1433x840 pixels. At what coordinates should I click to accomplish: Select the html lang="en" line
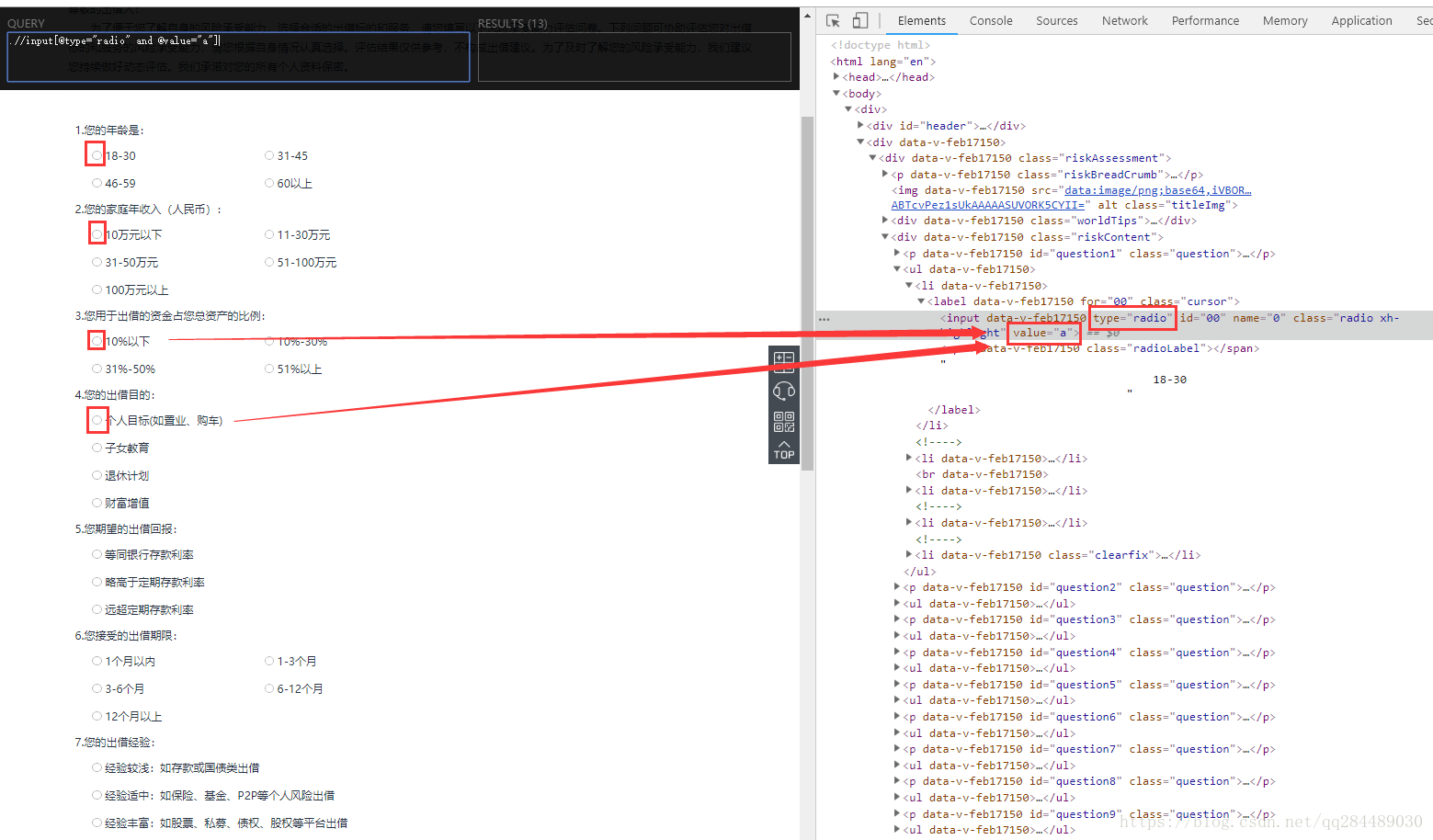pyautogui.click(x=882, y=62)
